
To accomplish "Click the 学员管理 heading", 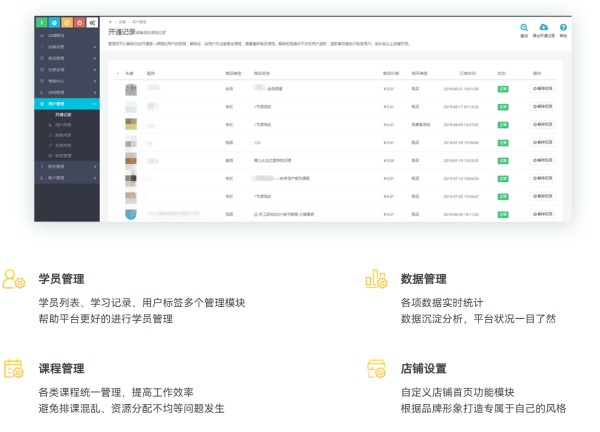I will [x=61, y=279].
